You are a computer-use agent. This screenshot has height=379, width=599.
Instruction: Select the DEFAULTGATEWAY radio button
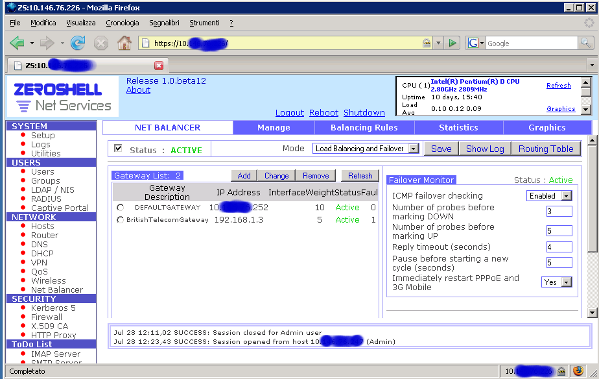(120, 207)
